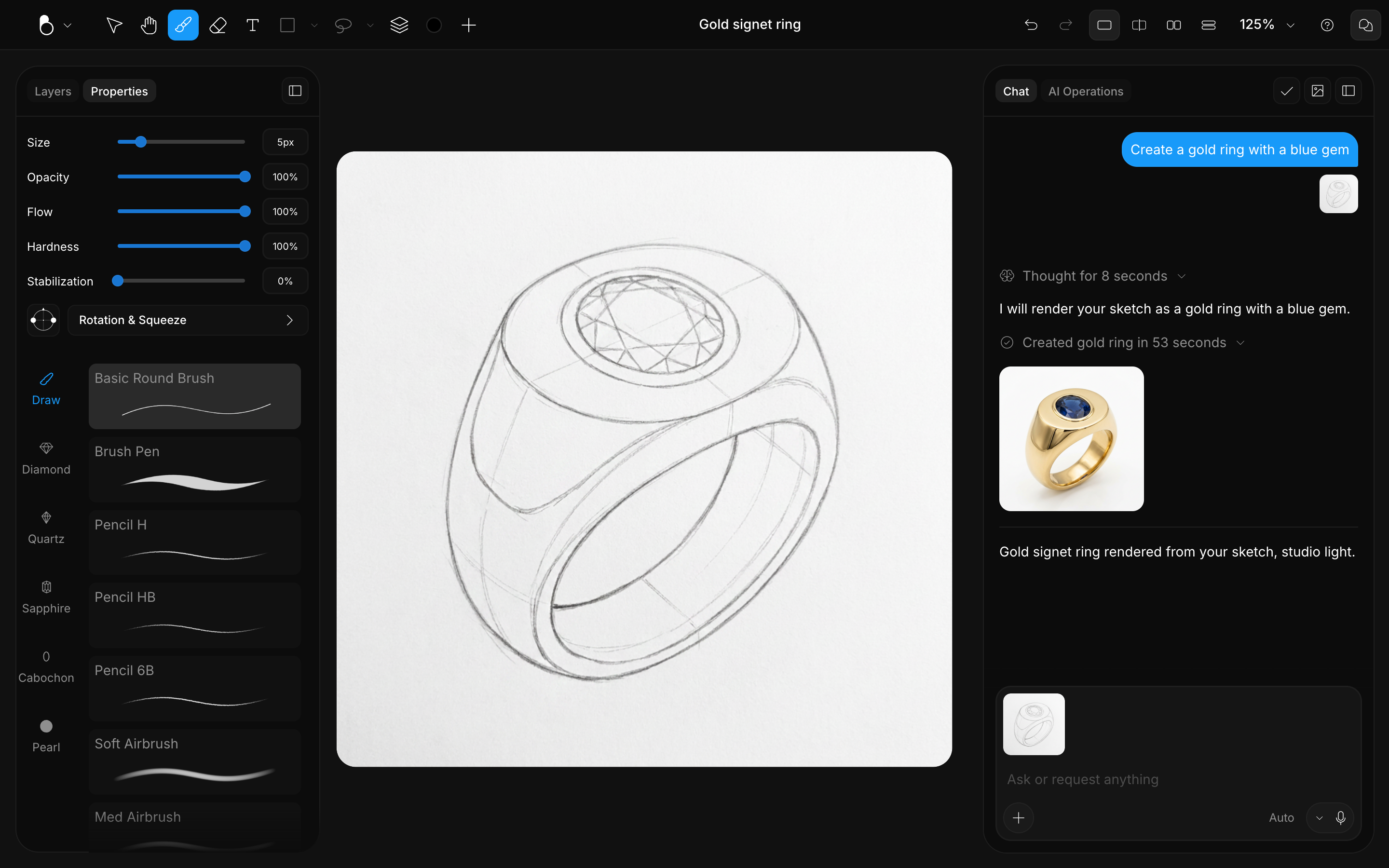
Task: Adjust the Opacity slider
Action: coord(181,177)
